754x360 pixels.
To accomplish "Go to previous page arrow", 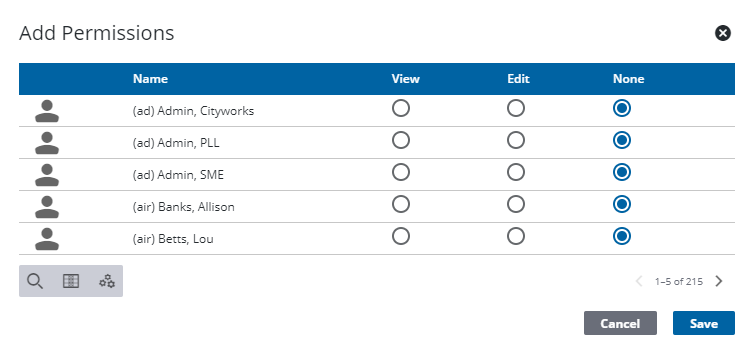I will [639, 281].
